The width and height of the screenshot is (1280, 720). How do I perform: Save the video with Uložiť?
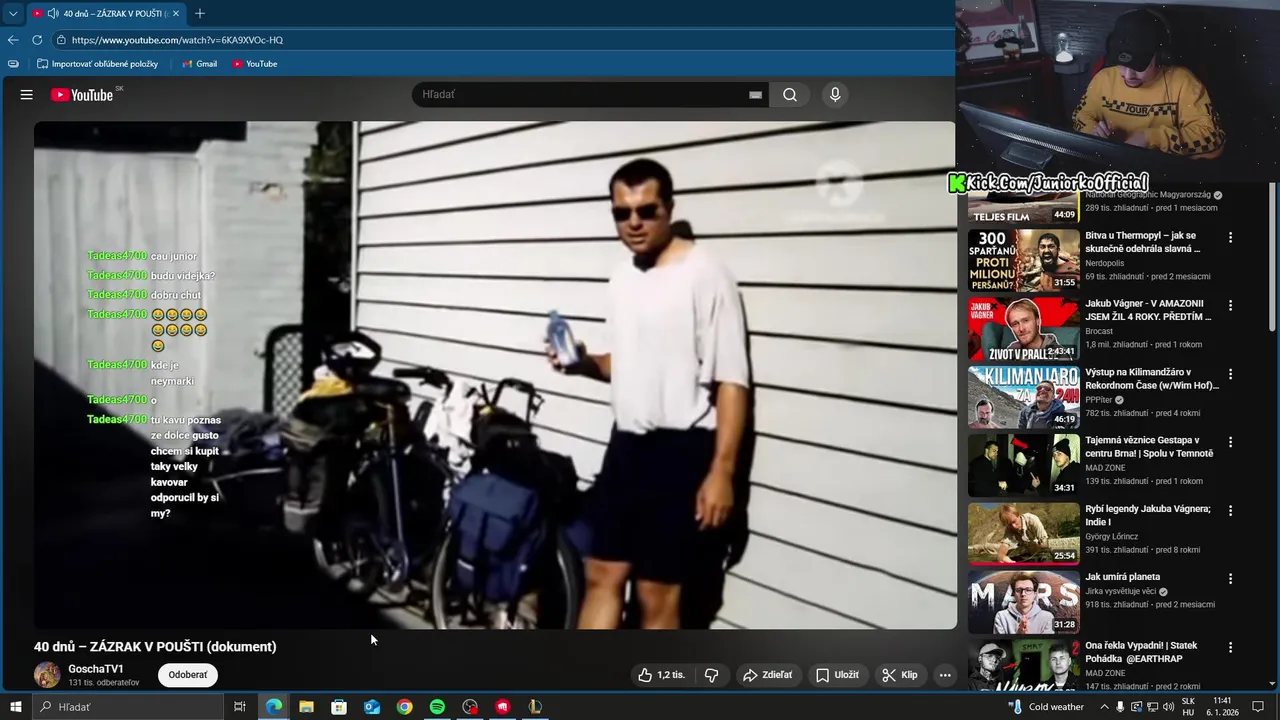click(837, 675)
